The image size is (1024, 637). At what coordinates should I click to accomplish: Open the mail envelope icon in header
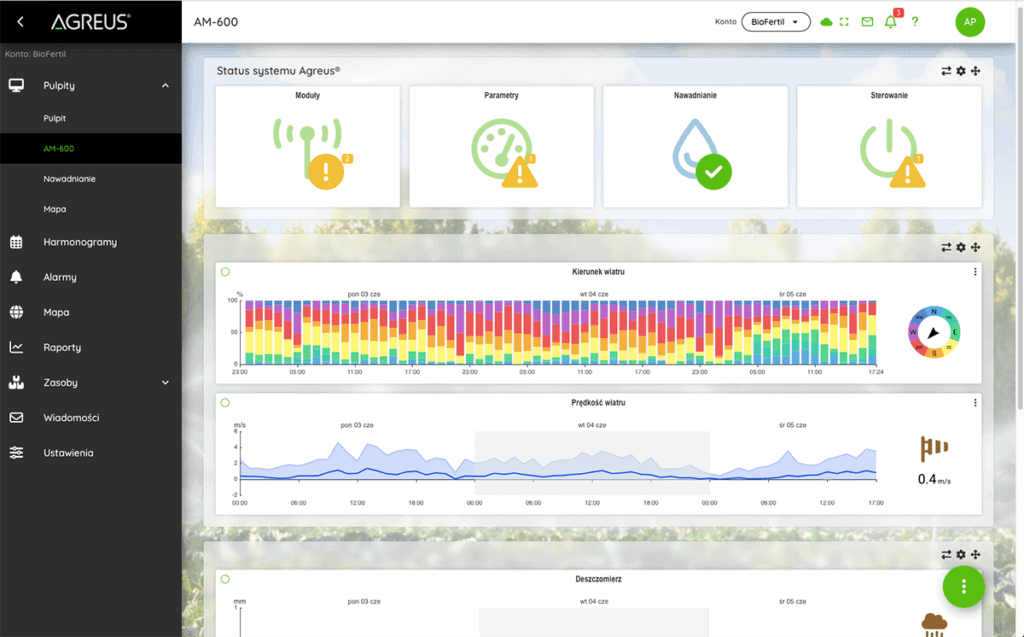[x=867, y=22]
